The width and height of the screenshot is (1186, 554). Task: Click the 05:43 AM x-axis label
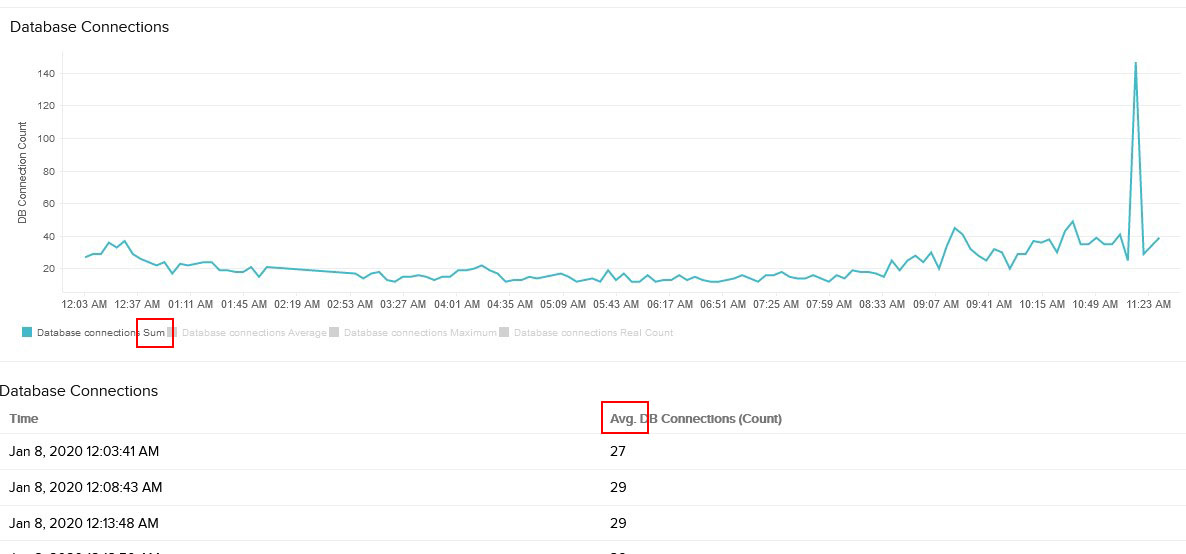(x=616, y=304)
